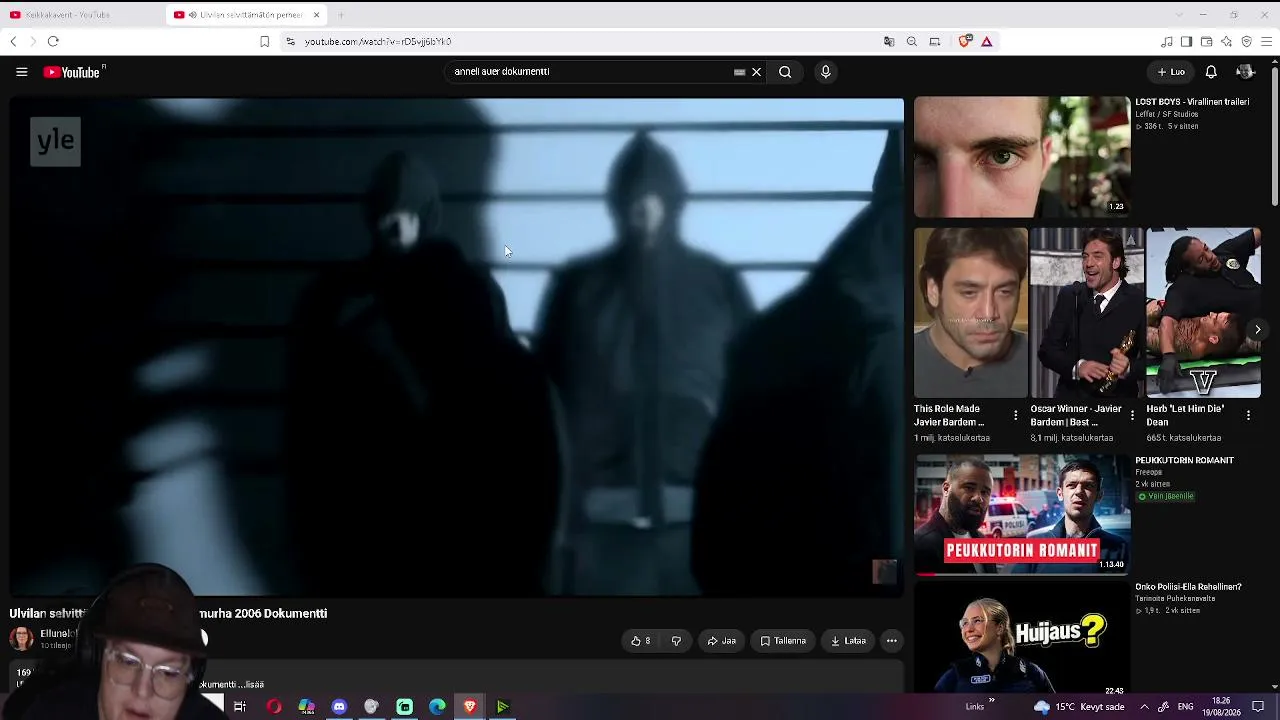Image resolution: width=1280 pixels, height=720 pixels.
Task: Open options for "Herb 'Let Him Die' Dean"
Action: click(1248, 415)
